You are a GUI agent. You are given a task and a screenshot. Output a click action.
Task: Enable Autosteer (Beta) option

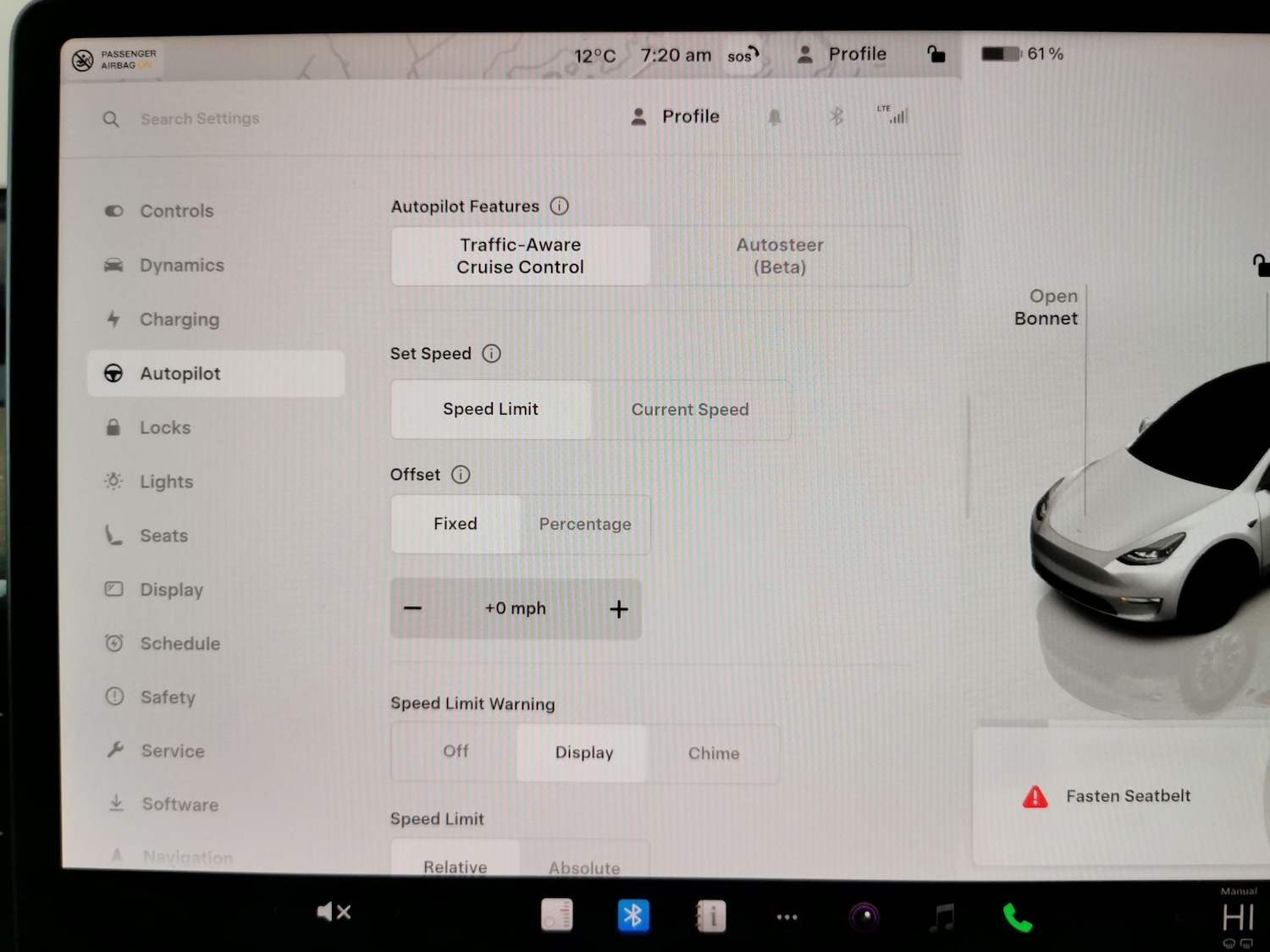tap(780, 256)
